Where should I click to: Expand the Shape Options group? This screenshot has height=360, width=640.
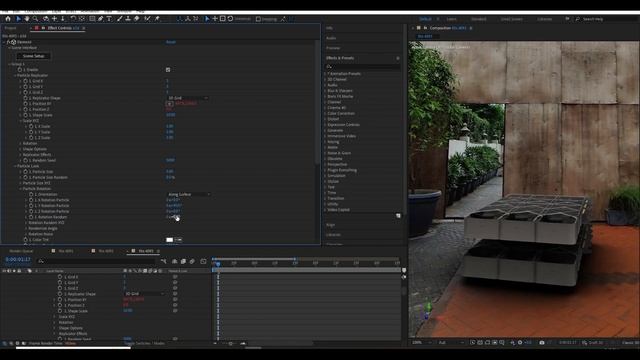(x=21, y=149)
